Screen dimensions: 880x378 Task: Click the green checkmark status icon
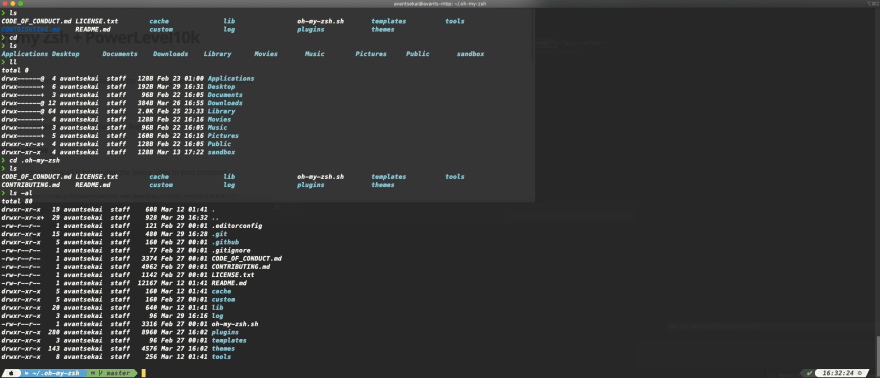click(x=809, y=373)
